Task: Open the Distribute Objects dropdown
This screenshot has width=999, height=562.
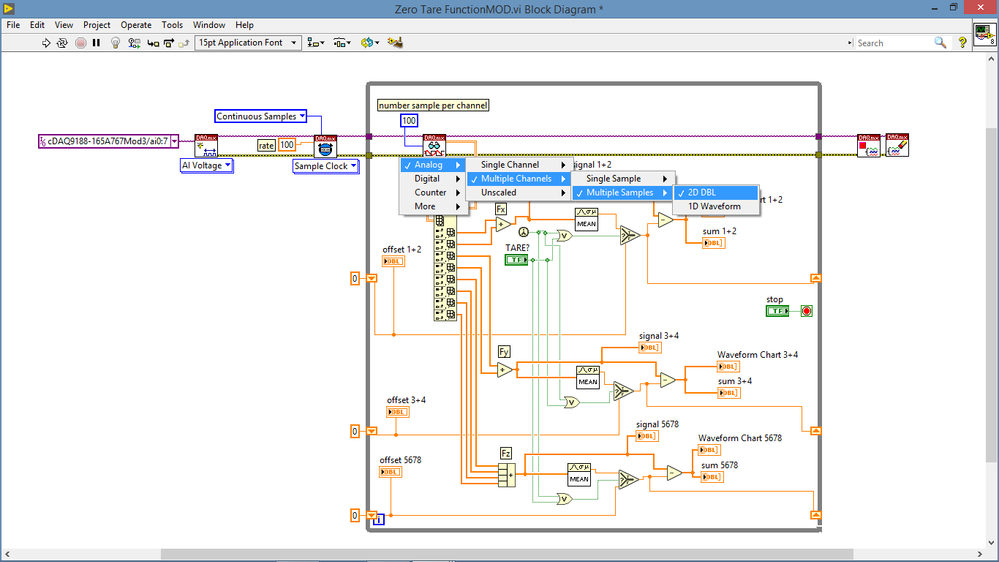Action: (x=342, y=43)
